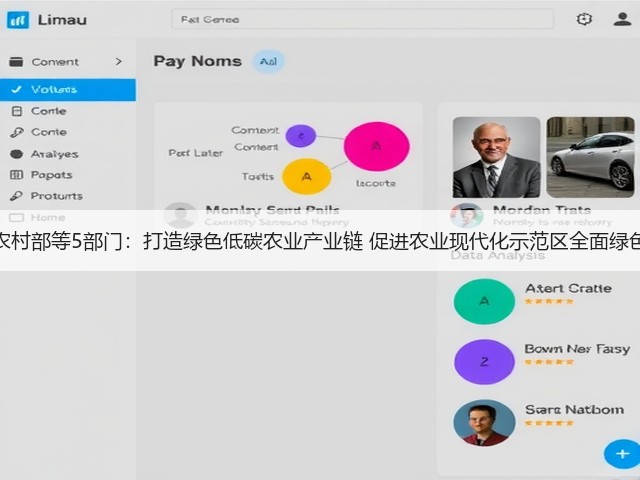Click the Sare Natbom profile photo
640x480 pixels.
click(x=484, y=422)
